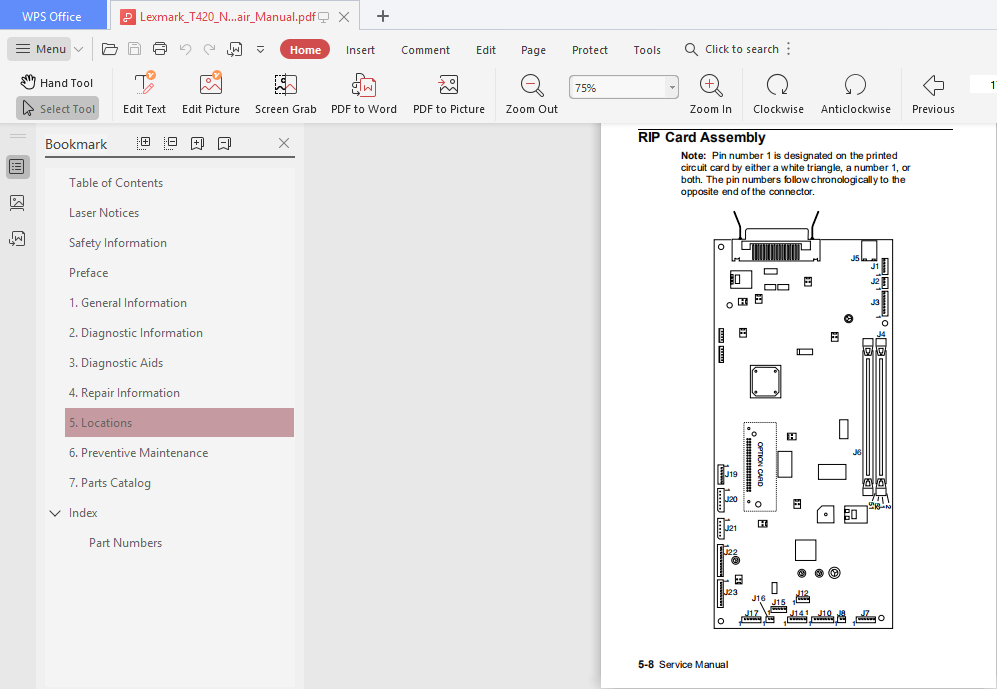Jump to 2. Diagnostic Information
The image size is (997, 689).
point(135,332)
